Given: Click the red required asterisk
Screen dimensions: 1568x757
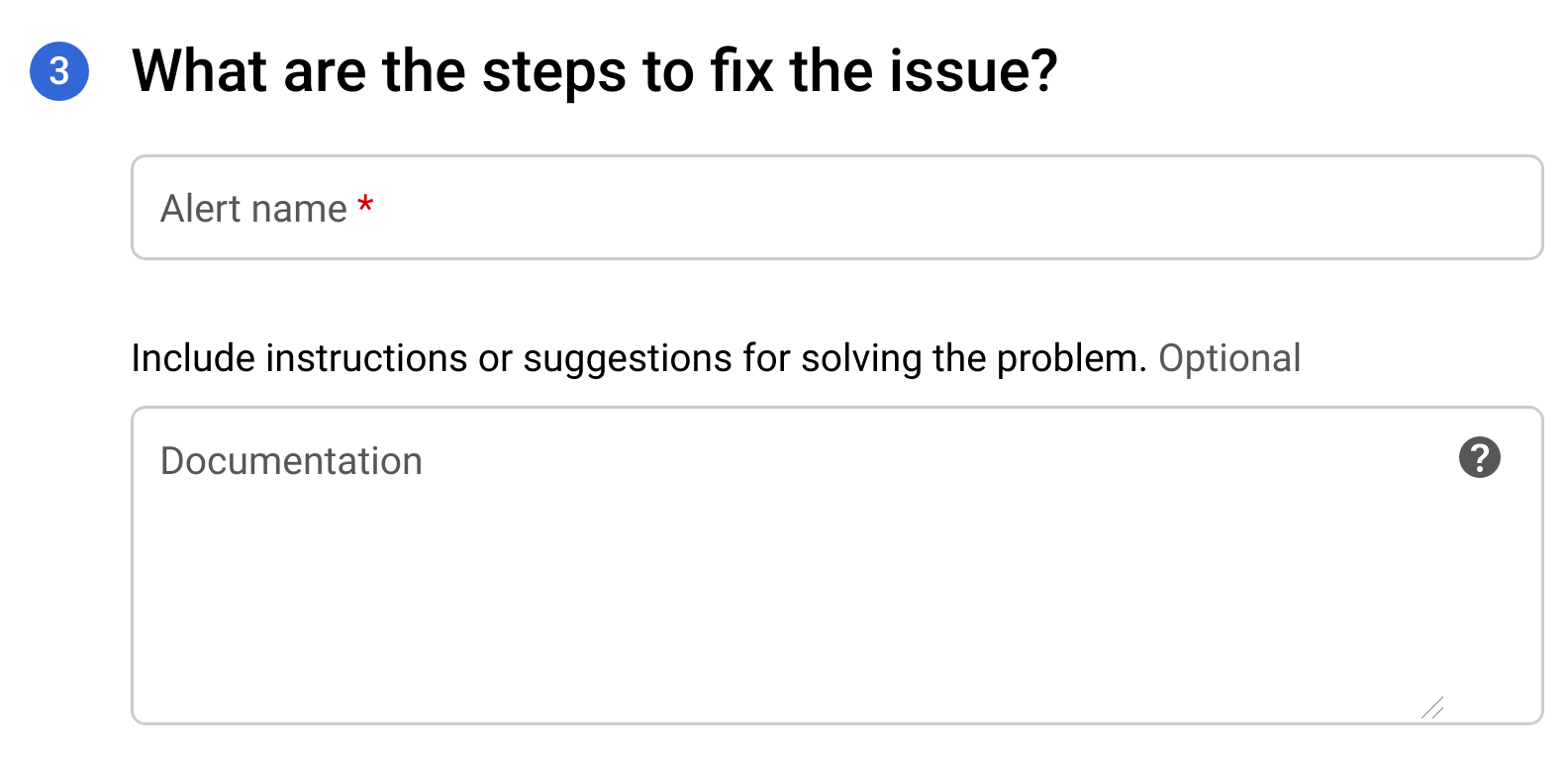Looking at the screenshot, I should coord(365,205).
